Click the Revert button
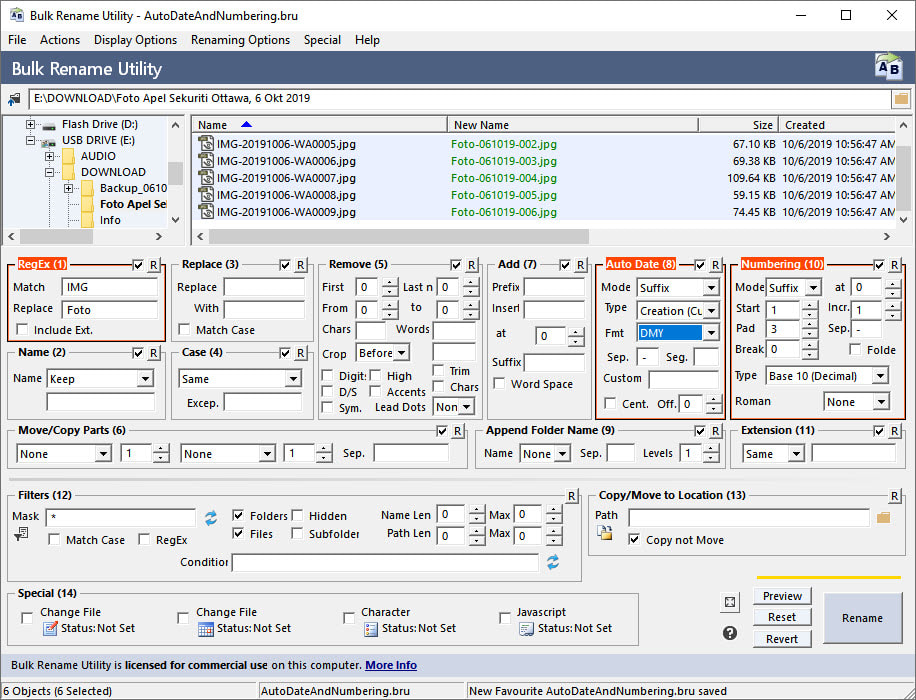Image resolution: width=916 pixels, height=700 pixels. click(782, 639)
